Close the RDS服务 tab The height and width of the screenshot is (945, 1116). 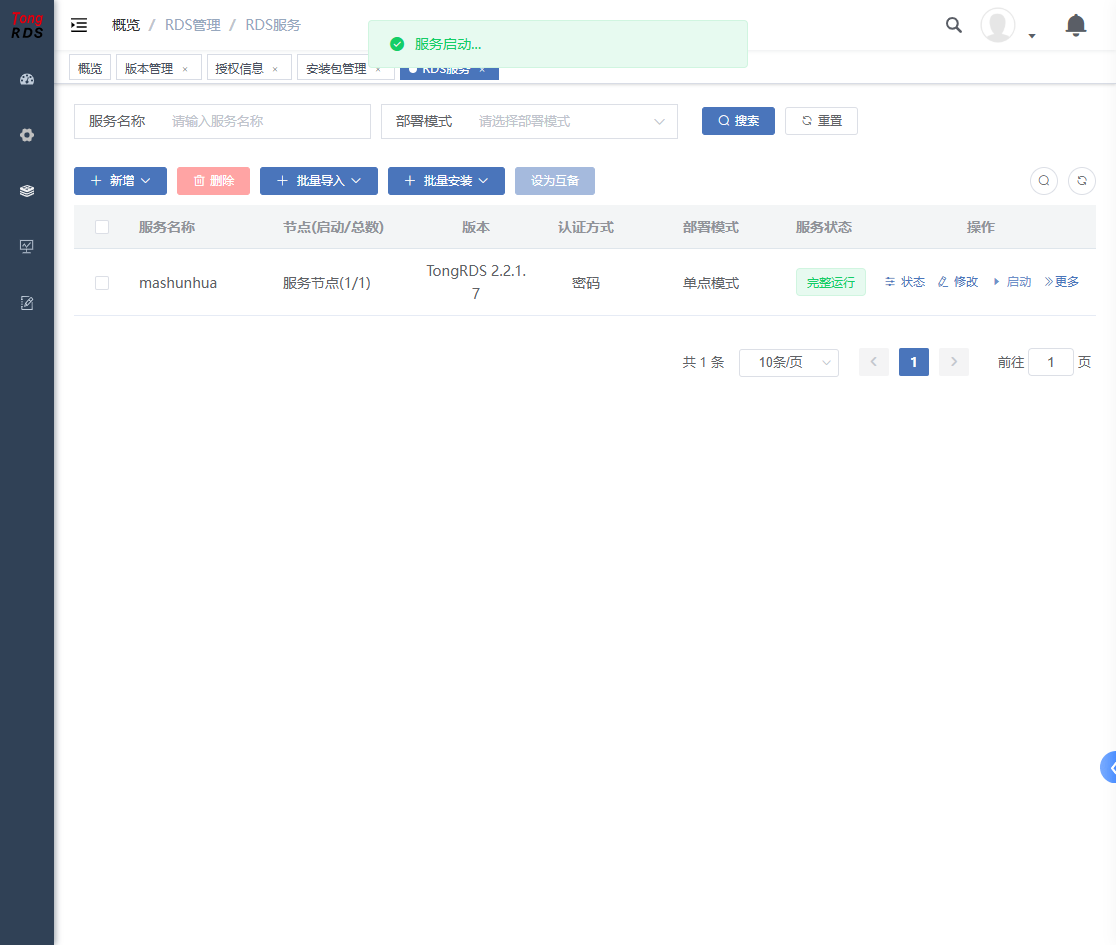tap(483, 70)
